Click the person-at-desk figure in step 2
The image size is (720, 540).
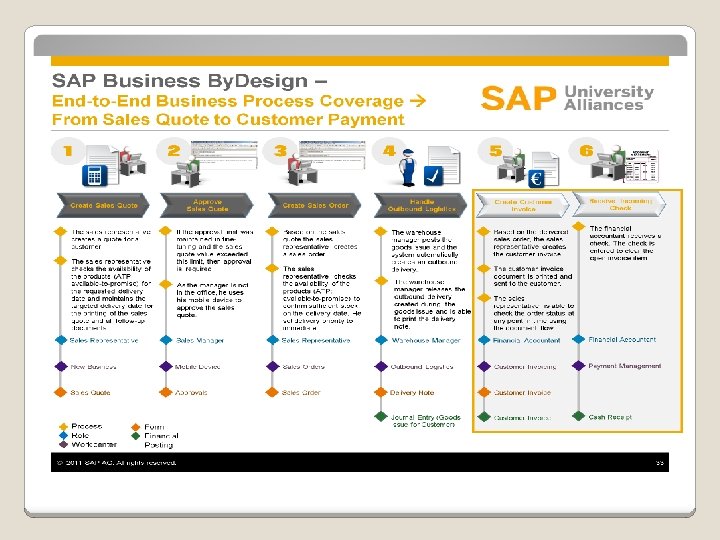[186, 170]
